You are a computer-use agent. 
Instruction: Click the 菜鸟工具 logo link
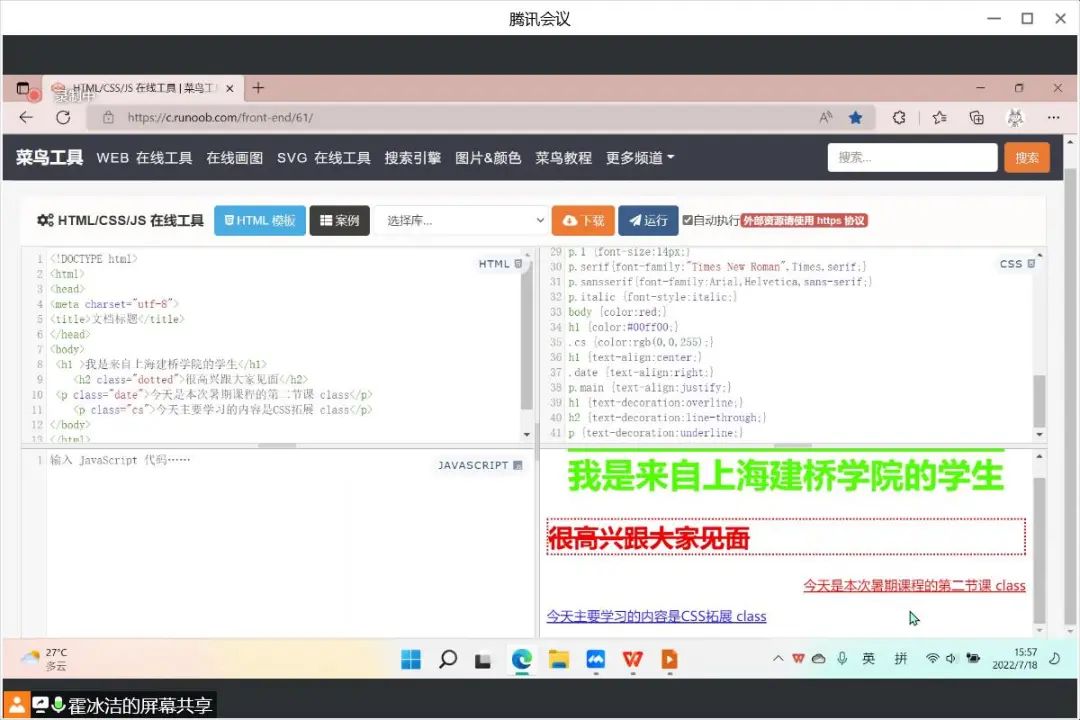(x=50, y=158)
